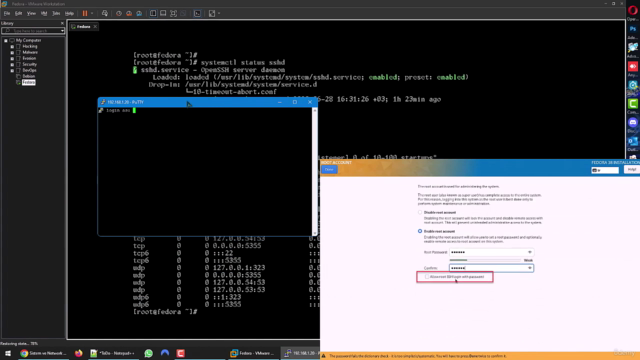Image resolution: width=640 pixels, height=360 pixels.
Task: Click the Done button in Root Account
Action: (329, 169)
